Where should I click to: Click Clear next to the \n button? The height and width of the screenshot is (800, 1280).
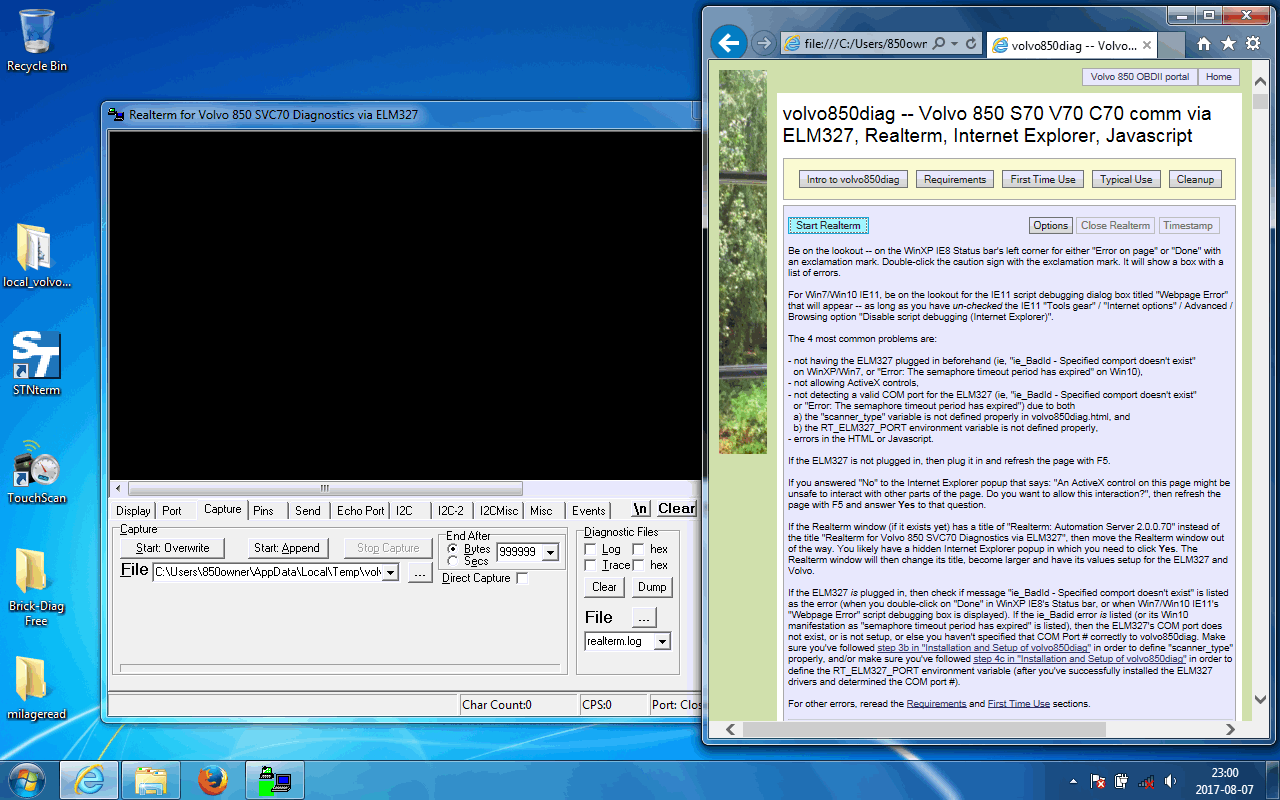coord(676,509)
